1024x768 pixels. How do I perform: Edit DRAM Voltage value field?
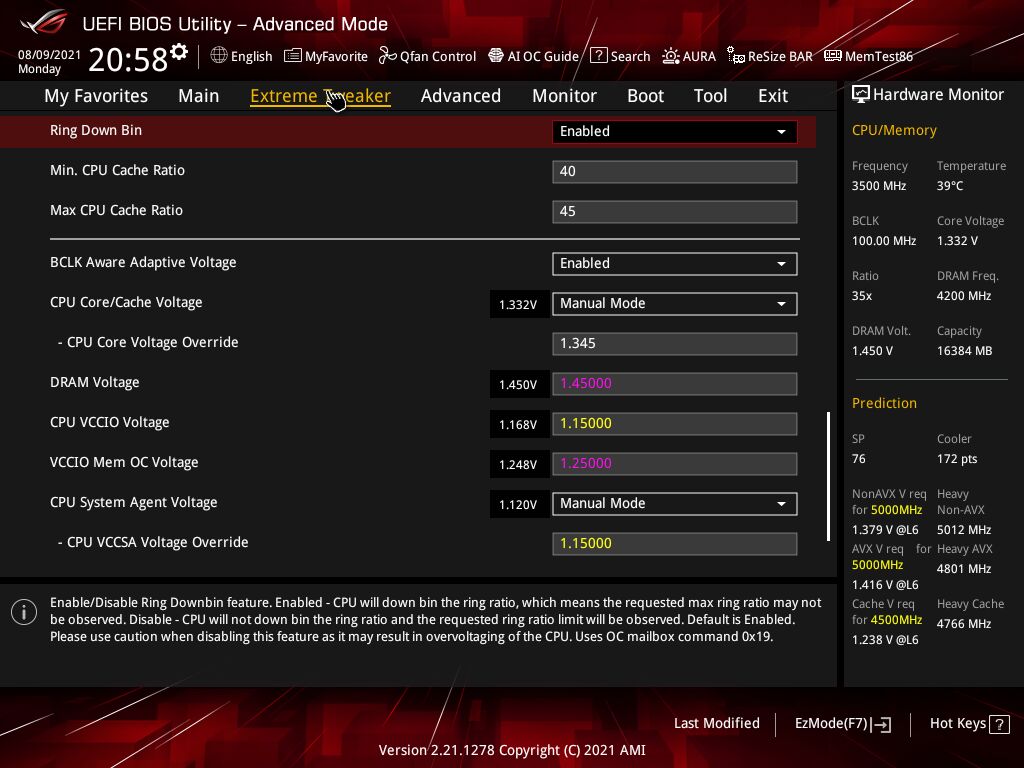(x=675, y=383)
